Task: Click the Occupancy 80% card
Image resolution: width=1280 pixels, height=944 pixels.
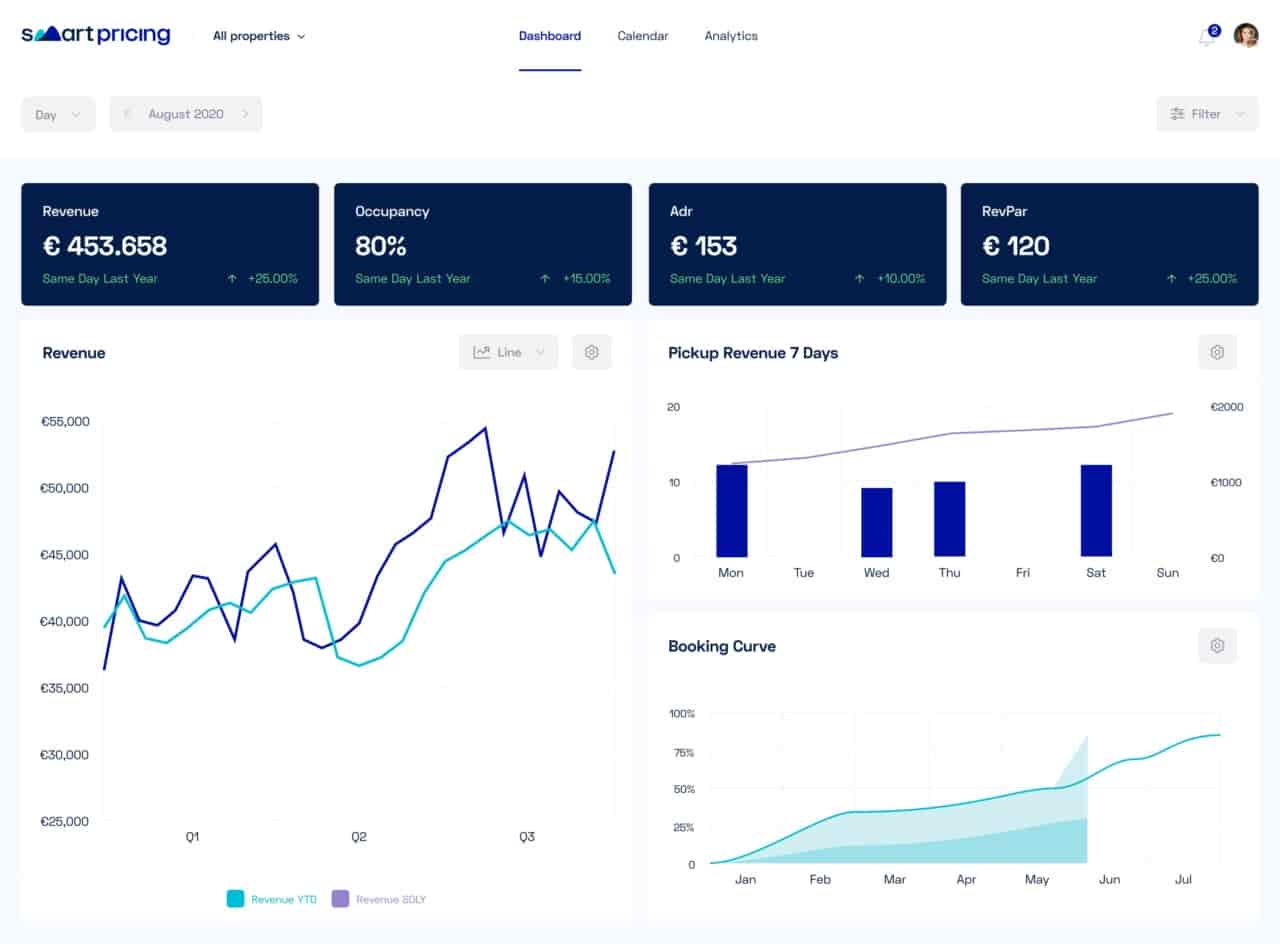Action: (x=483, y=244)
